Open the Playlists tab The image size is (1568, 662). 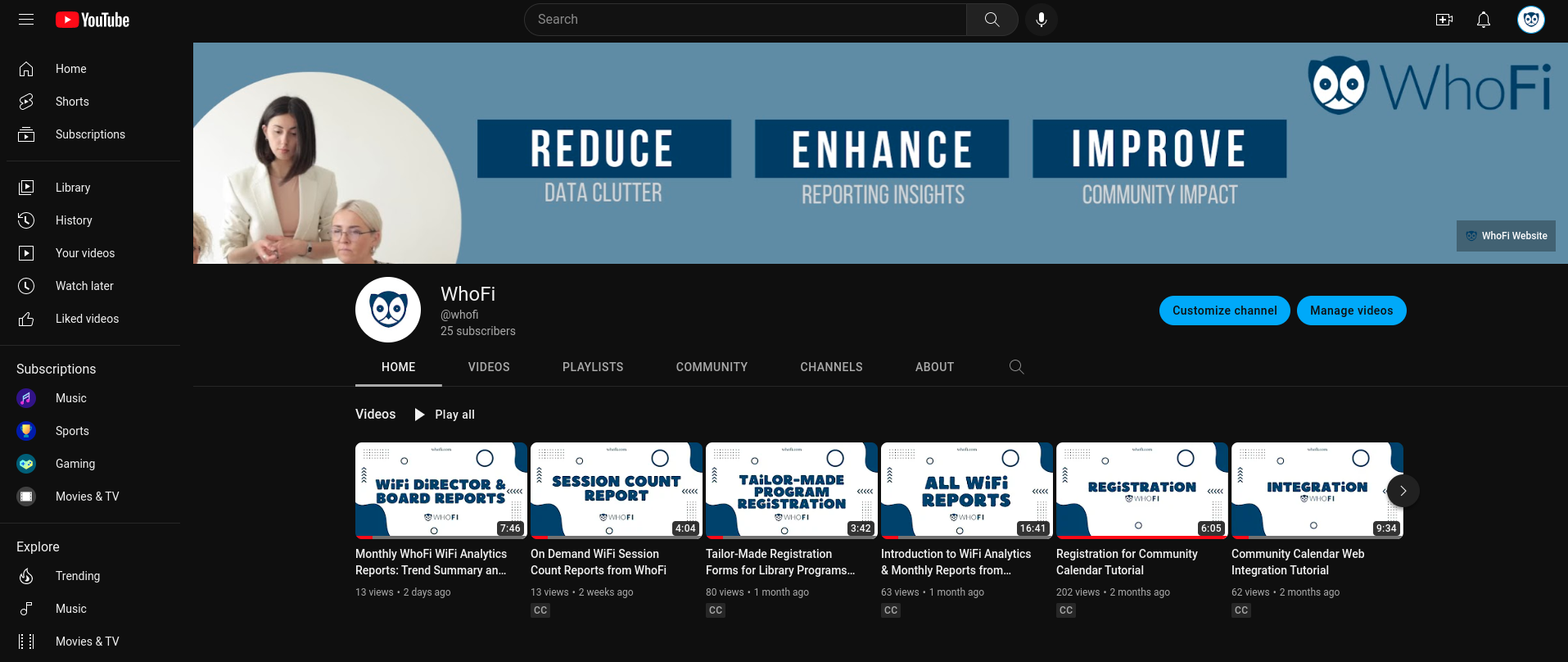pyautogui.click(x=593, y=367)
